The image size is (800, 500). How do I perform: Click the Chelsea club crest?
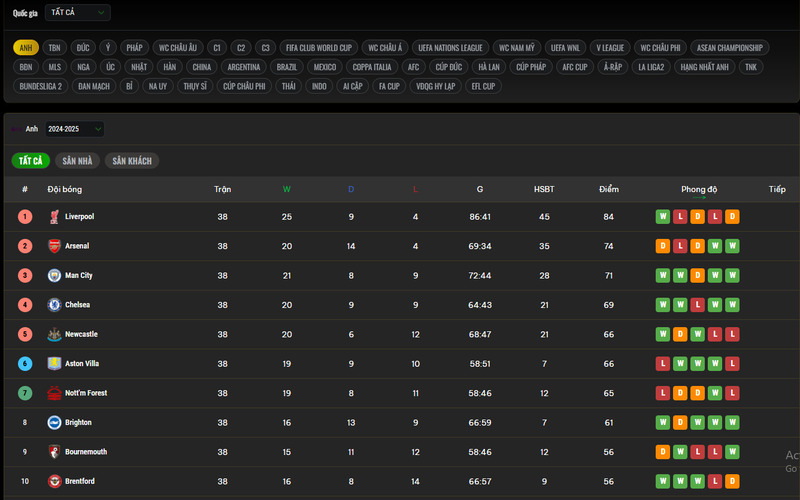point(54,305)
